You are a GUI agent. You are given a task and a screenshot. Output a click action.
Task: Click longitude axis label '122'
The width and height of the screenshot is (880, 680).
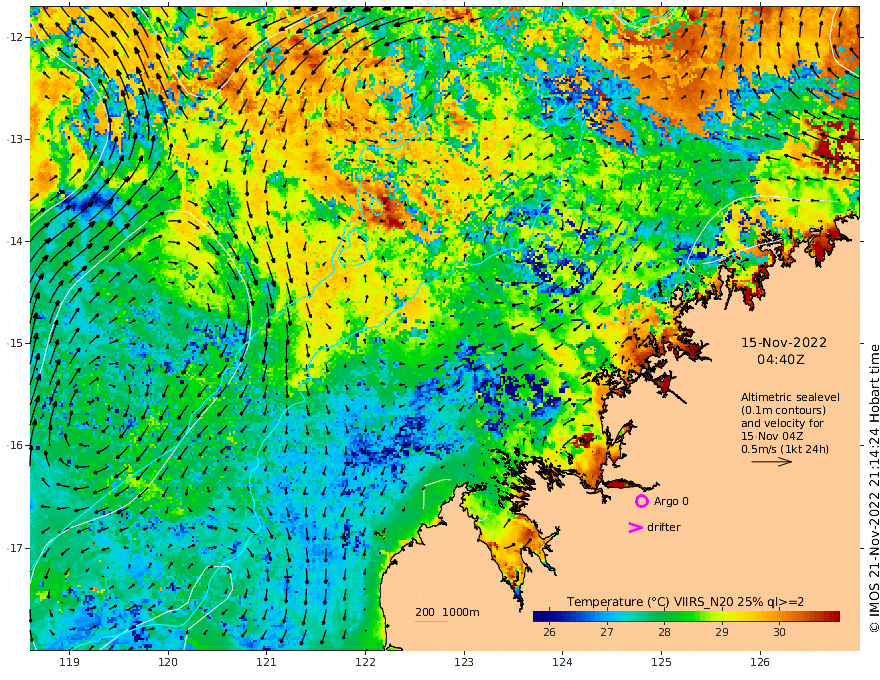tap(365, 663)
